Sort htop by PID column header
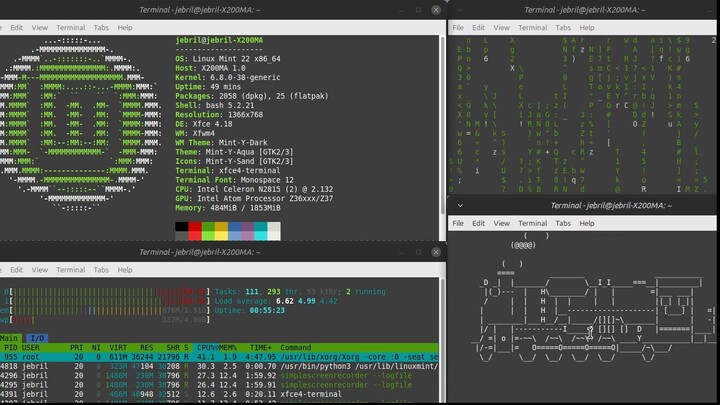Screen dimensions: 720x405 click(x=11, y=348)
